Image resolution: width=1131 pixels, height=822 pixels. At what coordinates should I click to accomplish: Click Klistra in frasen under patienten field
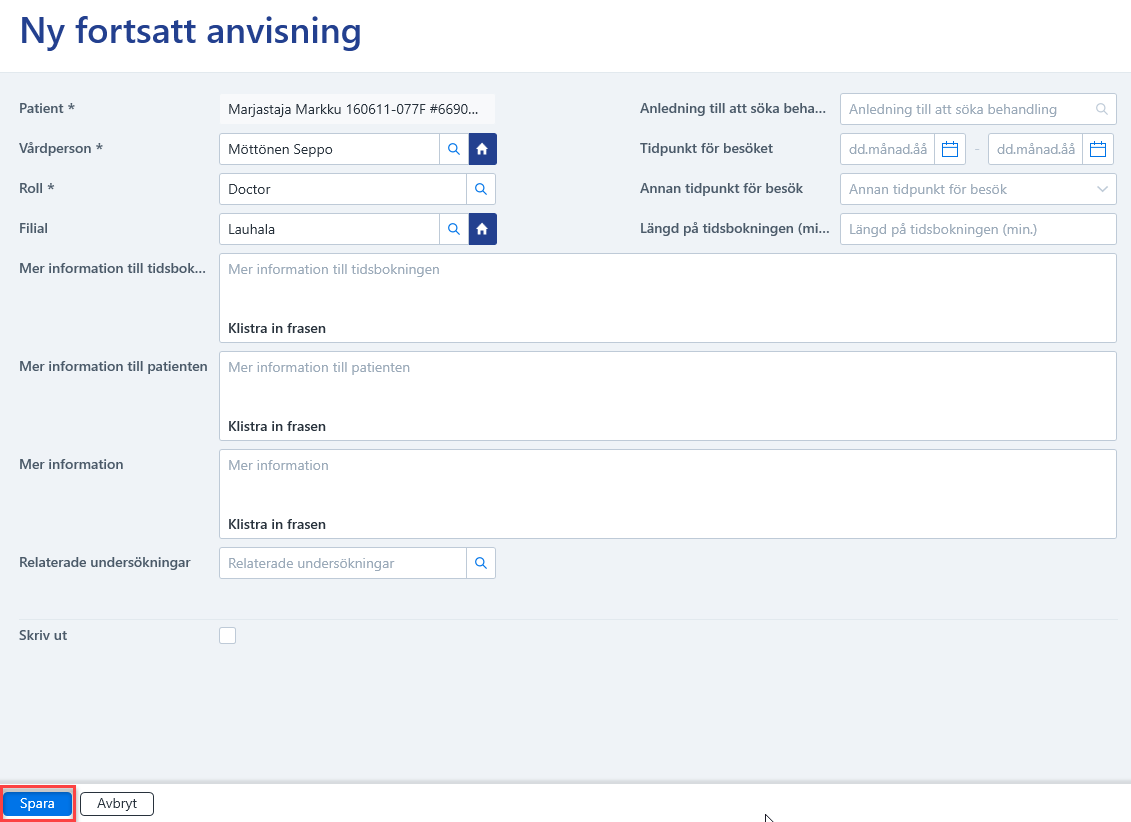pyautogui.click(x=277, y=426)
